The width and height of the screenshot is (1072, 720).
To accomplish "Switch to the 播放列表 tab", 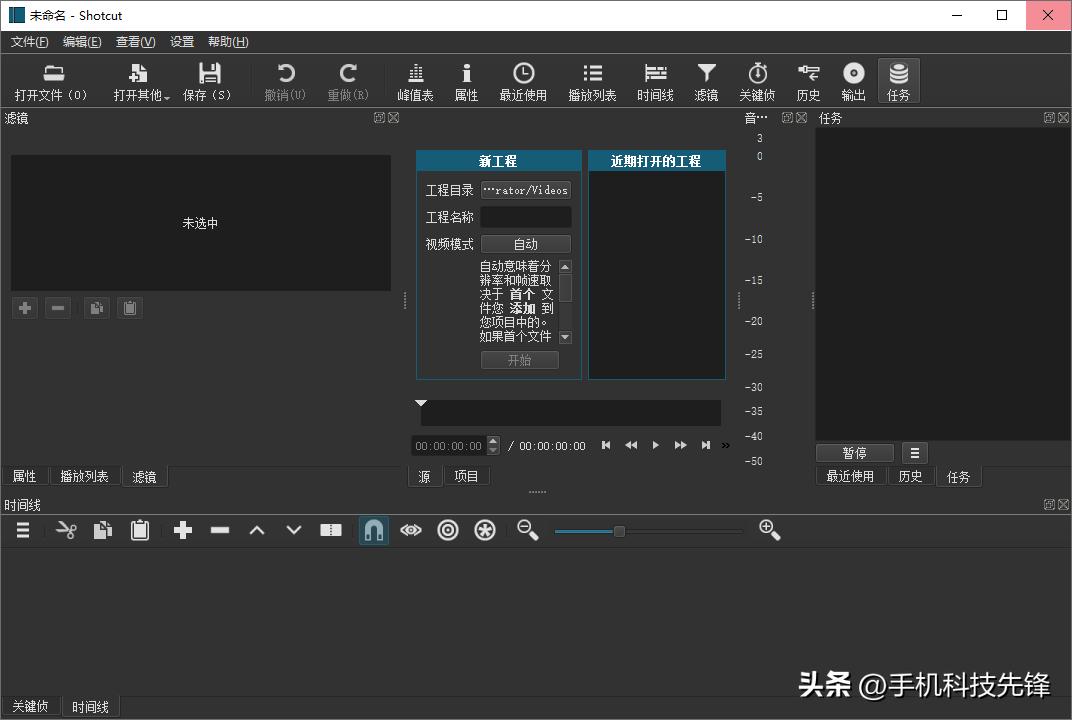I will coord(84,476).
